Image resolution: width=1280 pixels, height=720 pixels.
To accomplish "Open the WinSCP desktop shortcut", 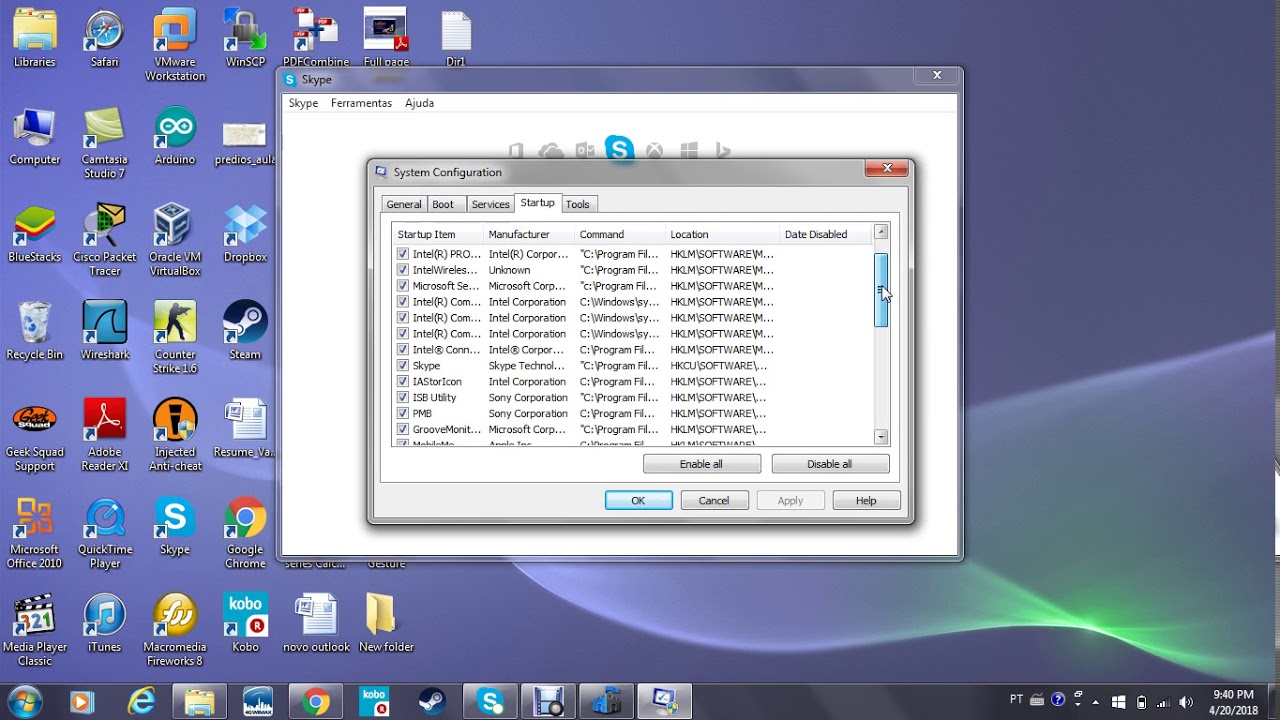I will click(x=245, y=39).
